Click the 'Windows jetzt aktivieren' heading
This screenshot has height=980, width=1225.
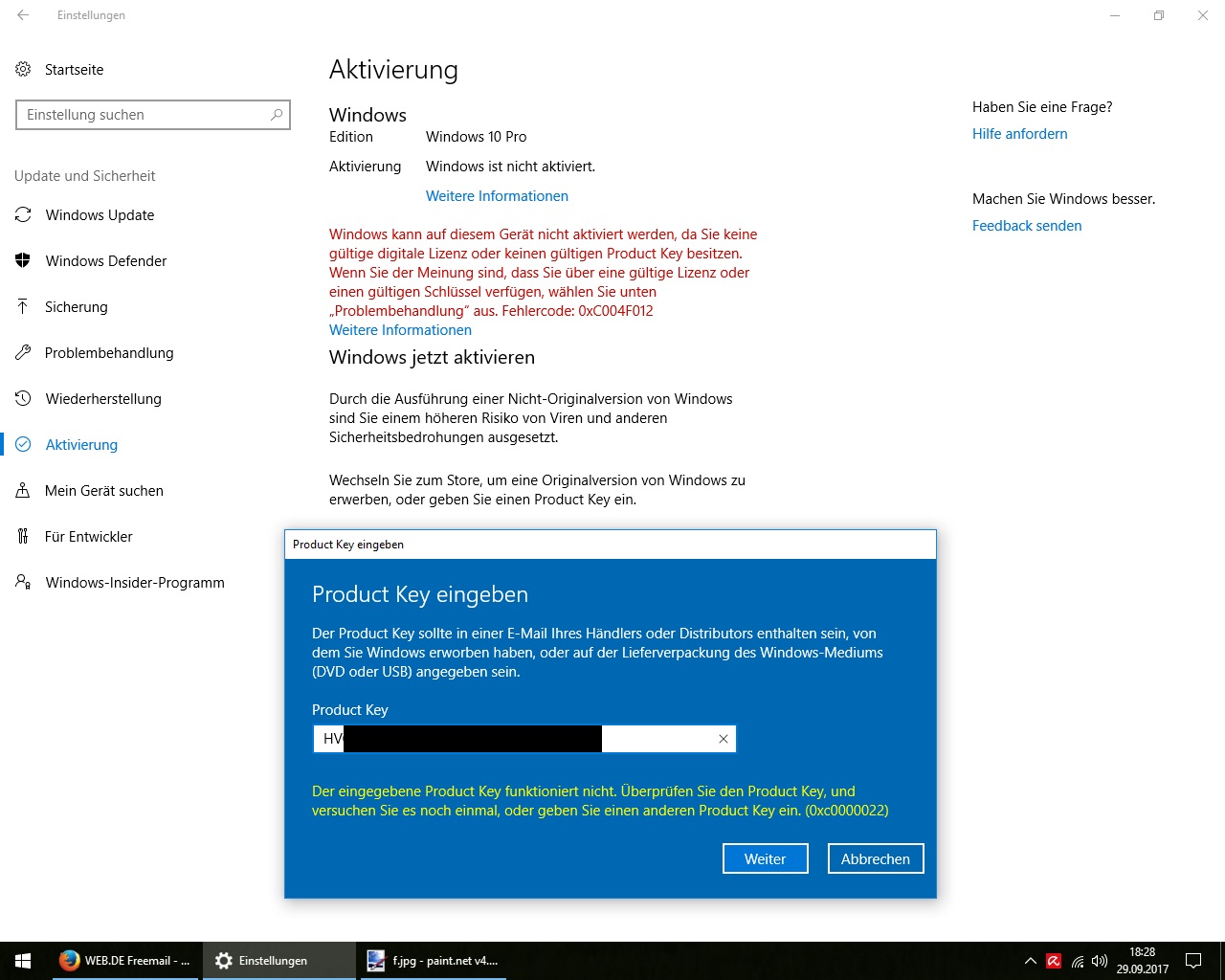tap(432, 358)
